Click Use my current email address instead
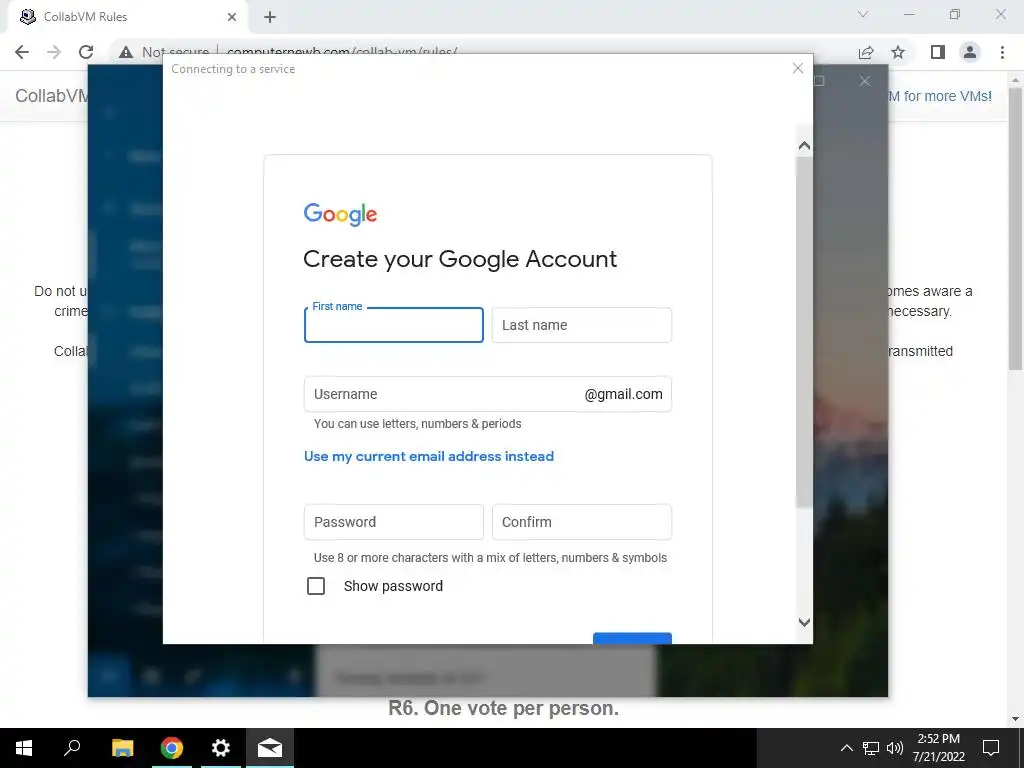1024x768 pixels. click(x=429, y=456)
